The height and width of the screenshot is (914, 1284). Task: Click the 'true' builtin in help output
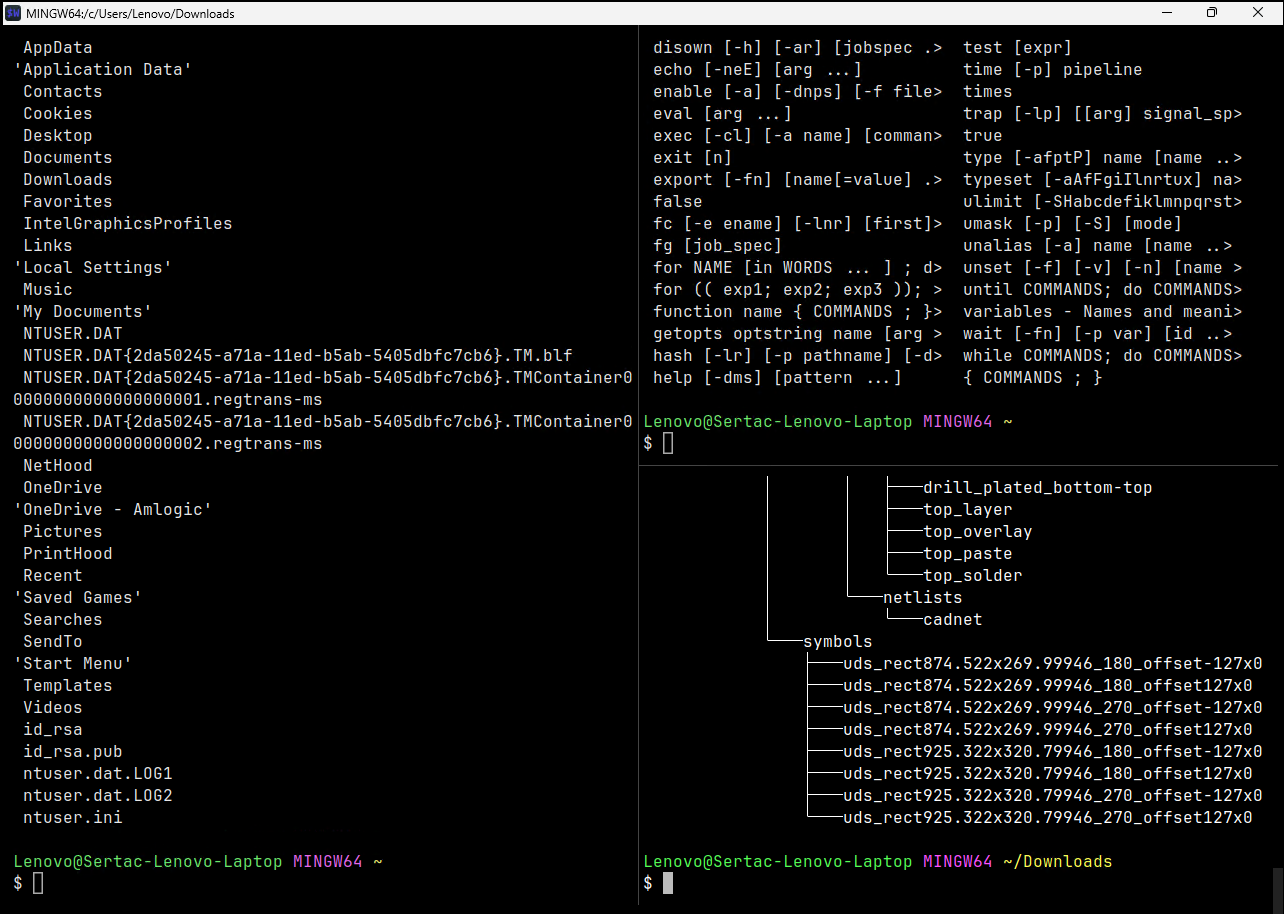(983, 136)
